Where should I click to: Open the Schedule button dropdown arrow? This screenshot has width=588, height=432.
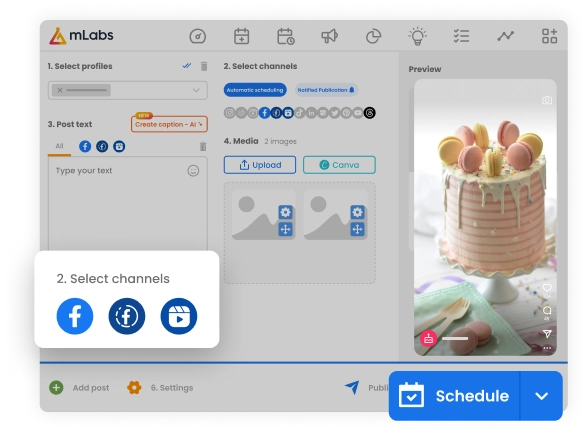point(541,396)
